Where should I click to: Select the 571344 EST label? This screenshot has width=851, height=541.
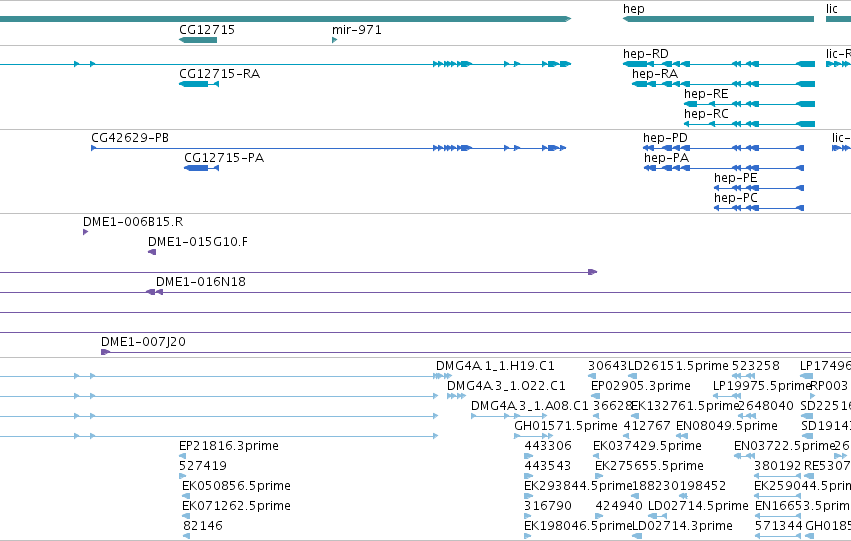coord(779,526)
